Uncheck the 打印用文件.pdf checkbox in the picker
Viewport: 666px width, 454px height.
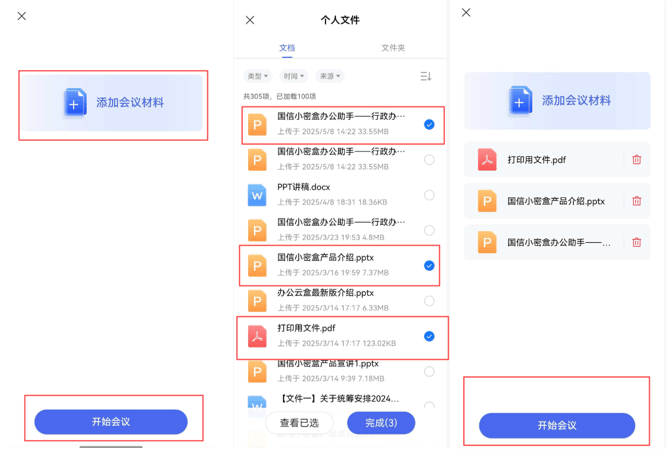pyautogui.click(x=429, y=336)
